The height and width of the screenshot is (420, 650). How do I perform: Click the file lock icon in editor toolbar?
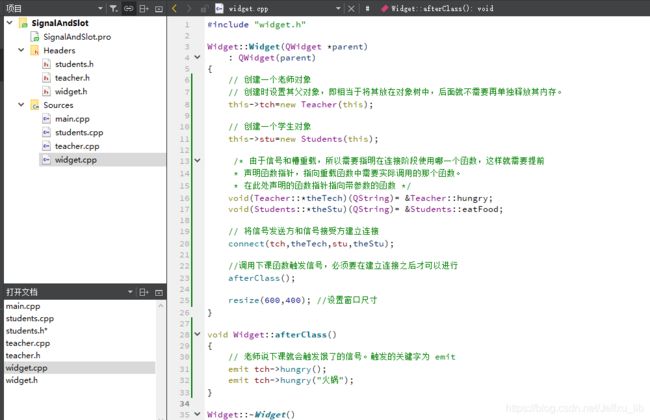pos(204,8)
